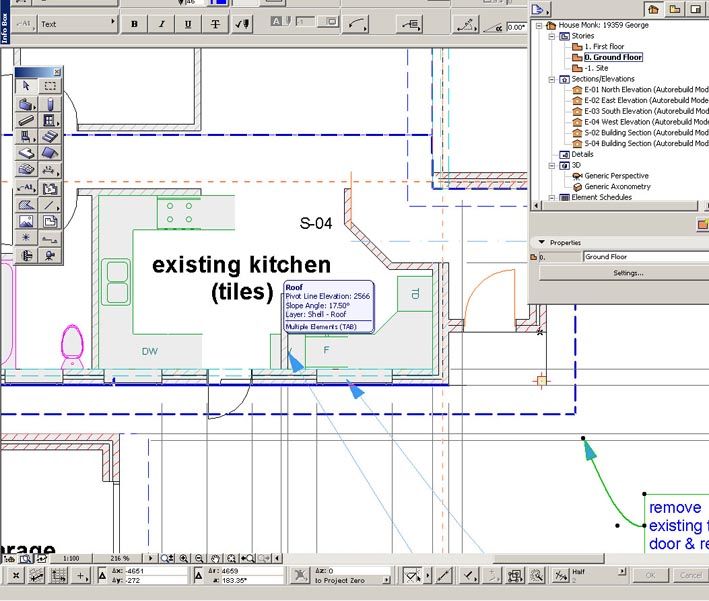This screenshot has height=601, width=709.
Task: Open the 'to Project Zero' dropdown arrow
Action: (387, 580)
